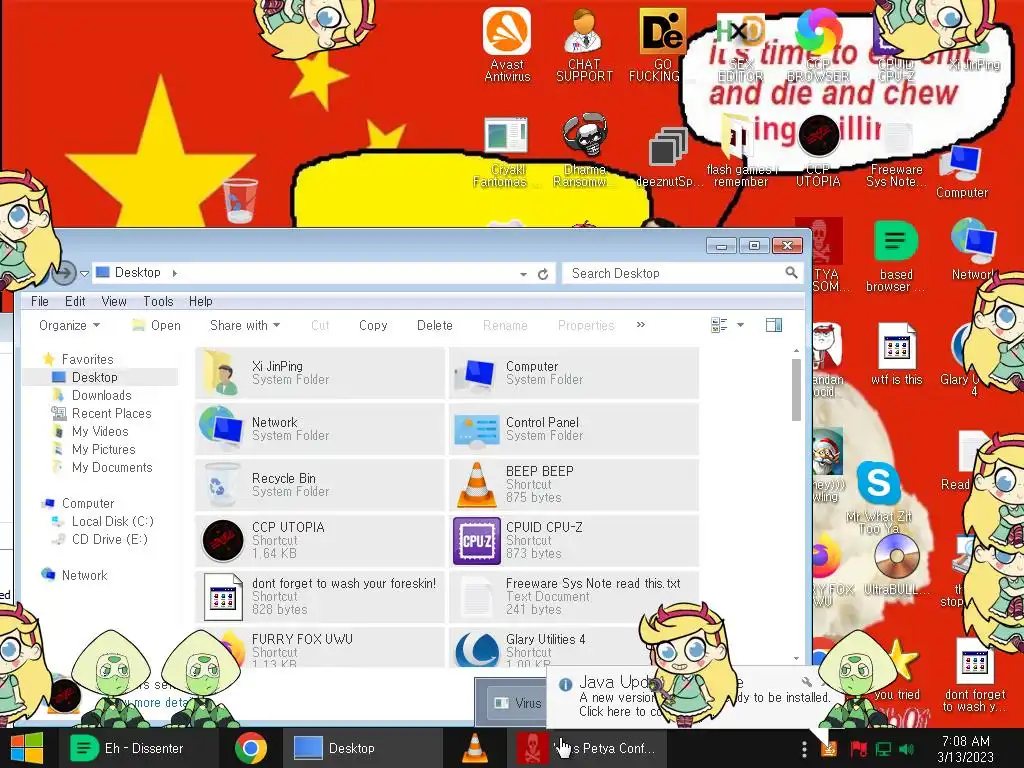
Task: Show hidden tray icons overflow
Action: (x=804, y=749)
